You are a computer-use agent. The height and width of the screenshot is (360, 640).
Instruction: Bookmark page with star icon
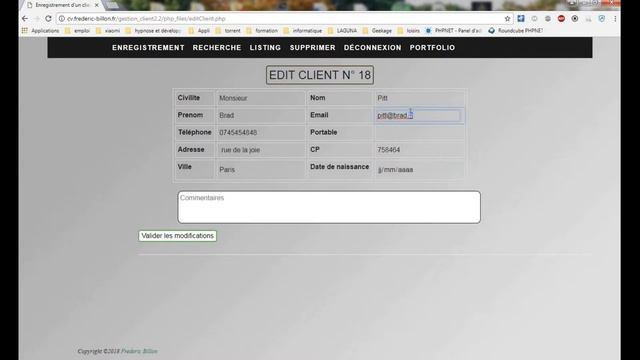507,19
